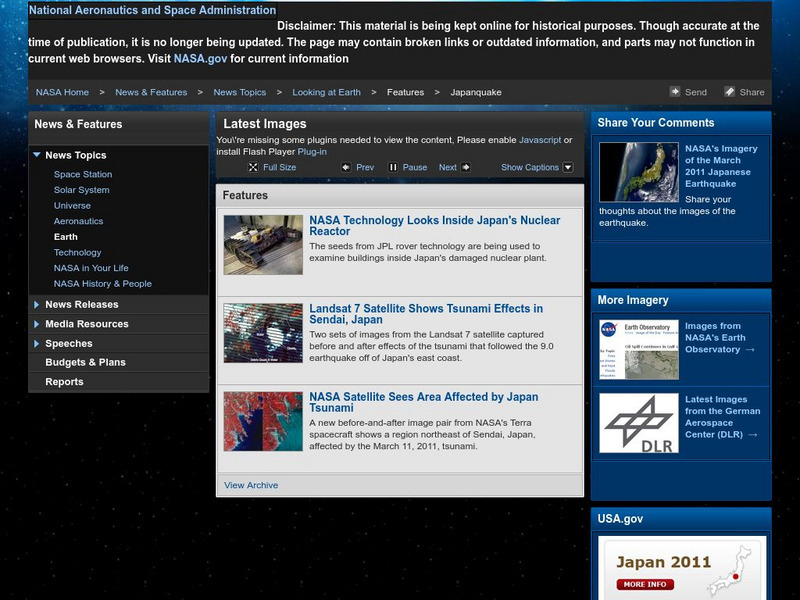Screen dimensions: 800x600
Task: Click the Flash Player Plug-in link
Action: pyautogui.click(x=312, y=152)
